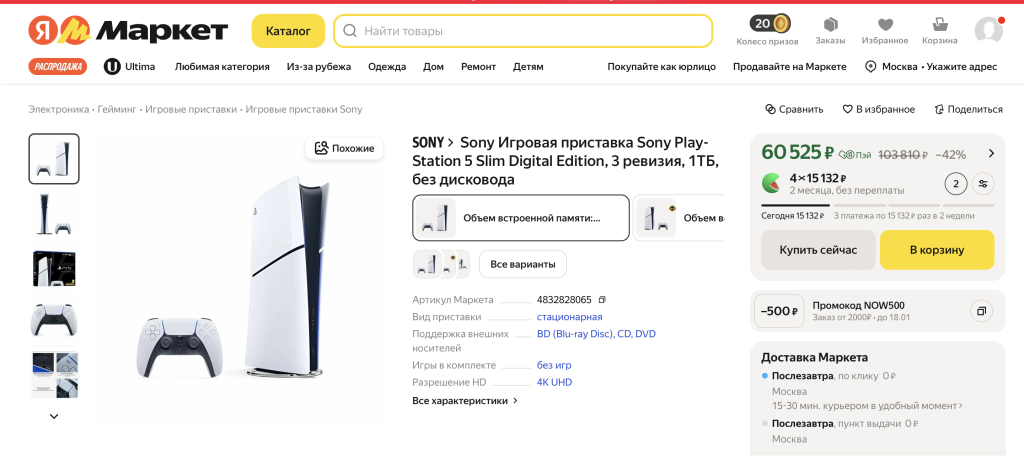1024x456 pixels.
Task: Toggle Сравнить for this product
Action: [x=794, y=109]
